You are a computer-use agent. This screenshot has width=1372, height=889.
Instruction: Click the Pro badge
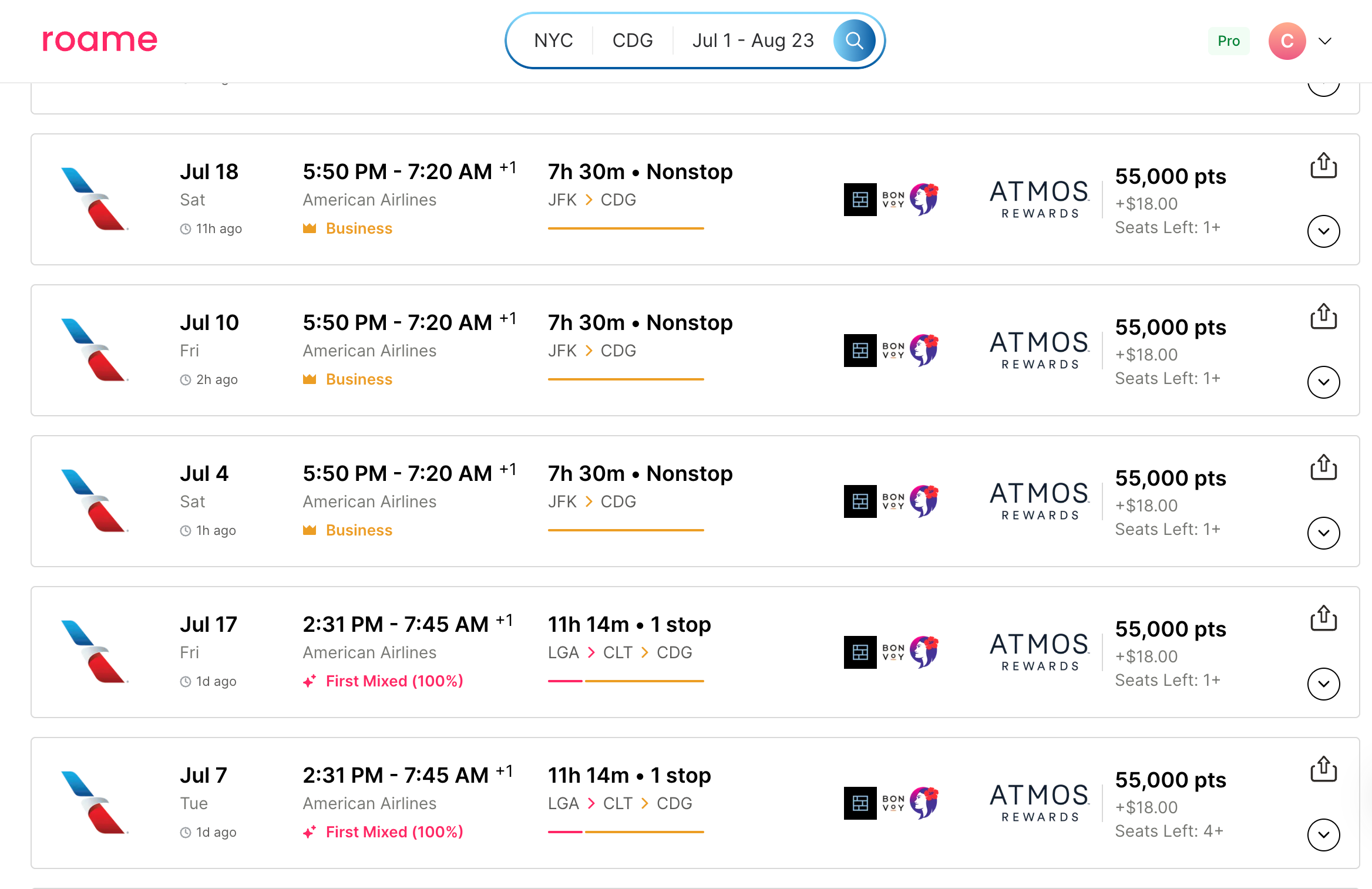(x=1229, y=41)
